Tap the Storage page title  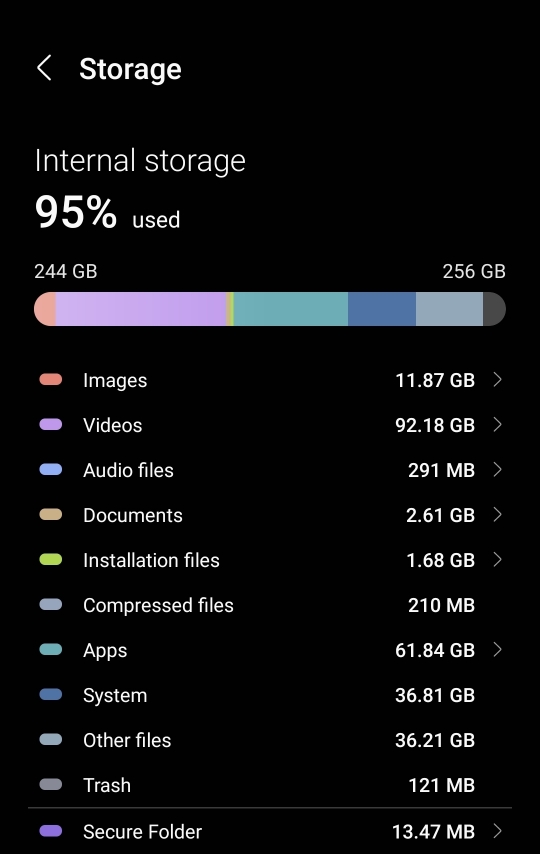(x=130, y=69)
